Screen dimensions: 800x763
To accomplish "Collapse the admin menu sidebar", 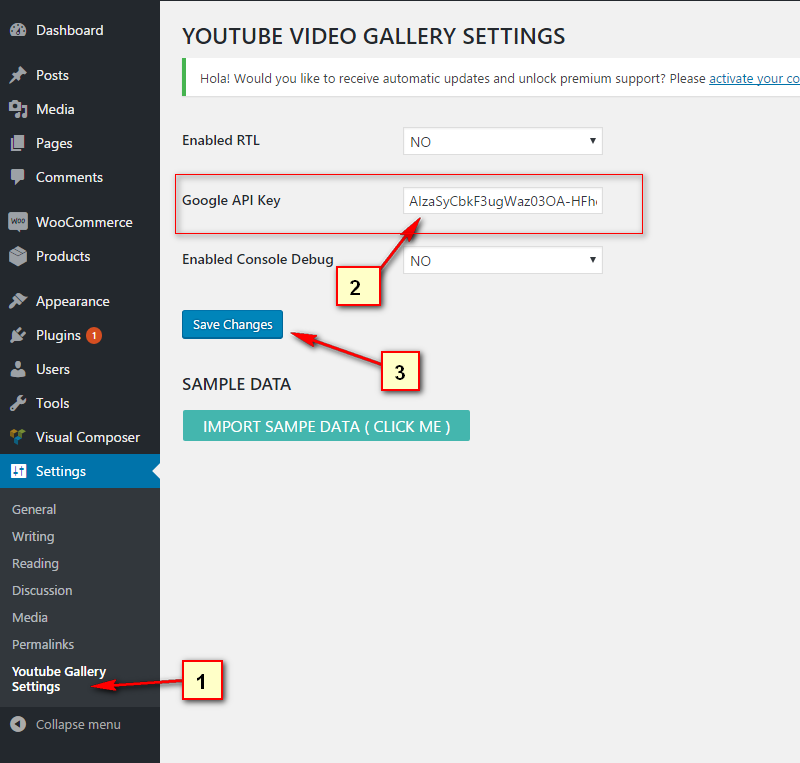I will pos(66,725).
